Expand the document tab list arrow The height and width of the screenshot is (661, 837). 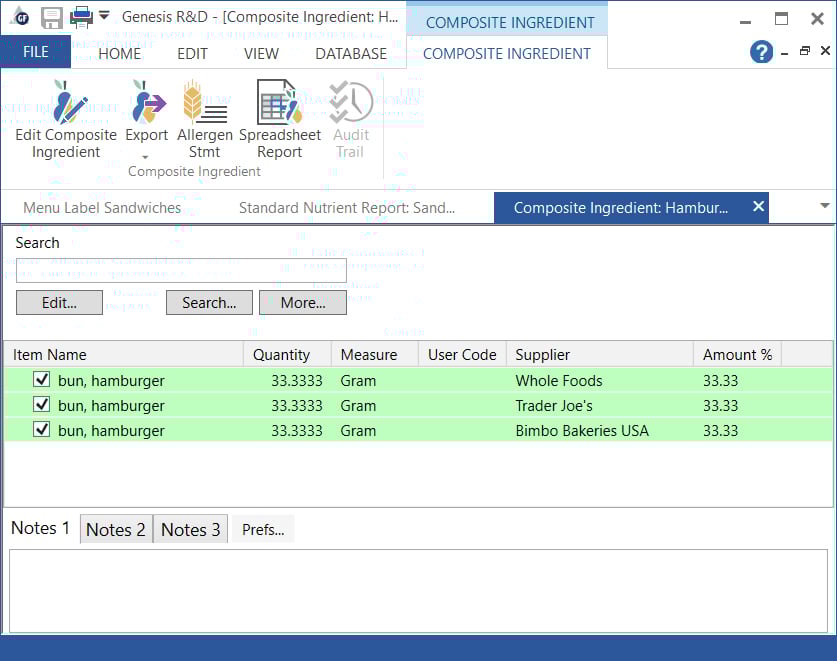[824, 206]
